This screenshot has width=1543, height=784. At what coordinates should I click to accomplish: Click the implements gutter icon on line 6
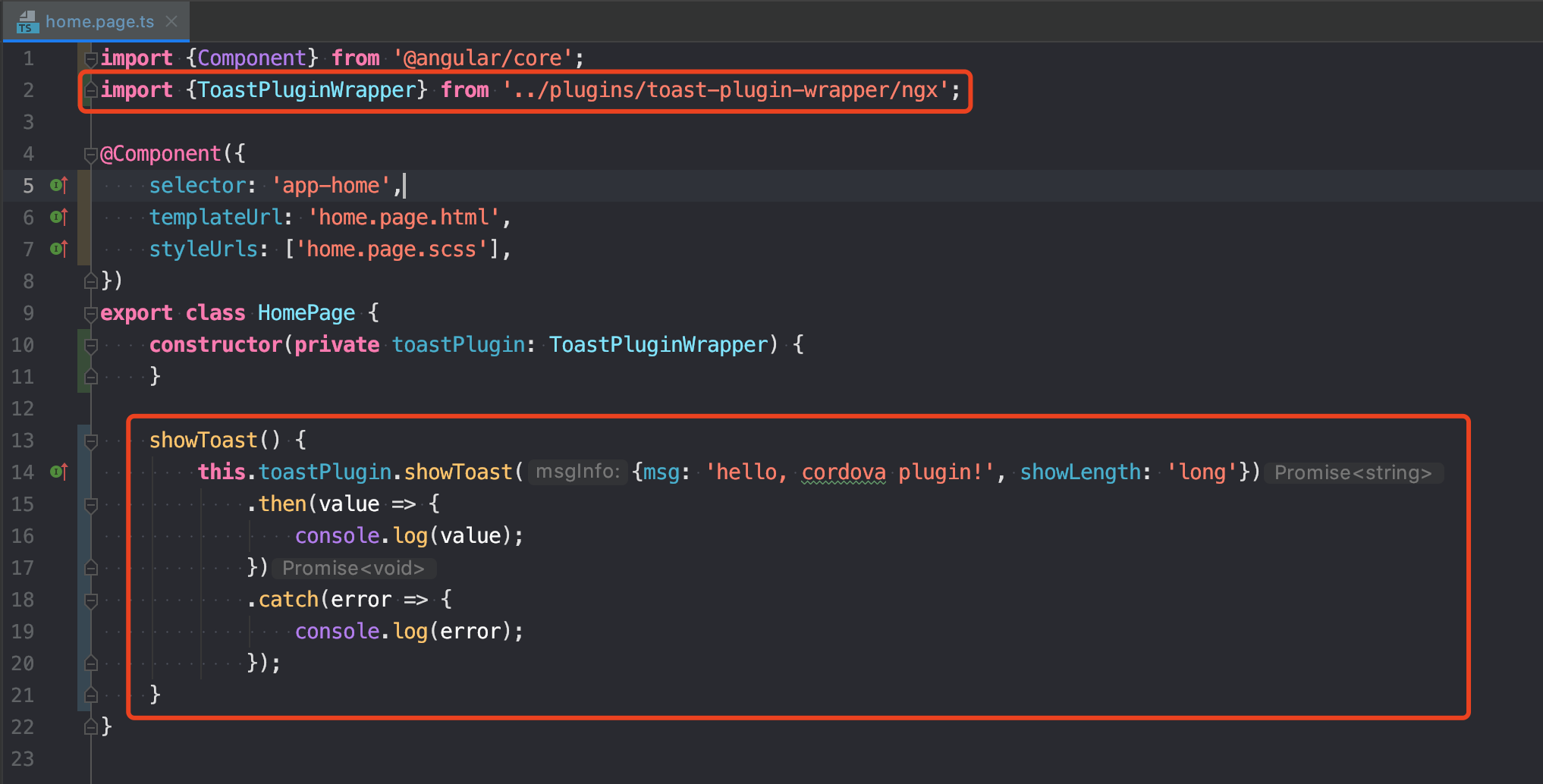59,217
